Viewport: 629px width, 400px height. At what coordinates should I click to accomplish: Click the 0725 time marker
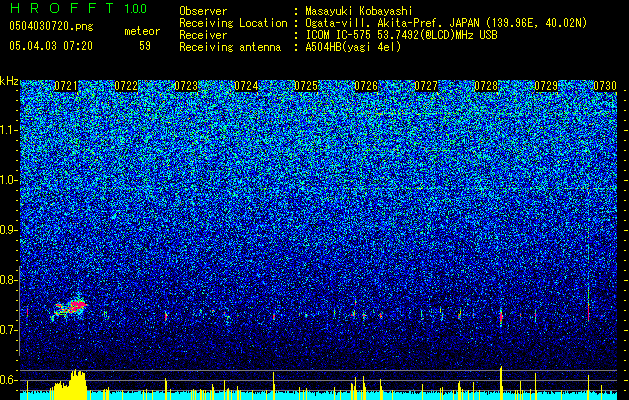click(306, 86)
